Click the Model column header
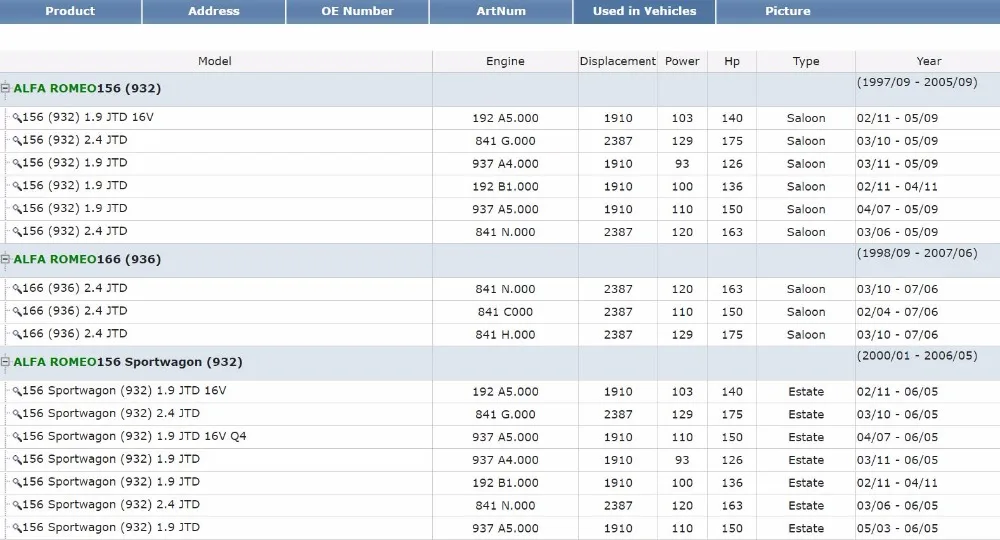The width and height of the screenshot is (1000, 540). pyautogui.click(x=215, y=61)
